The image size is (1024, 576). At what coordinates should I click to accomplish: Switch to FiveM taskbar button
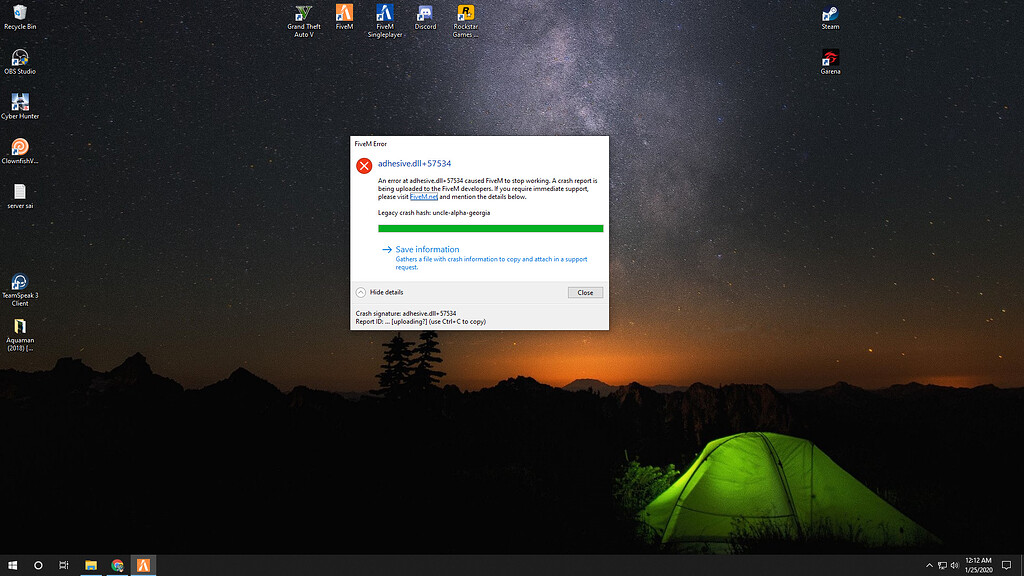click(143, 565)
